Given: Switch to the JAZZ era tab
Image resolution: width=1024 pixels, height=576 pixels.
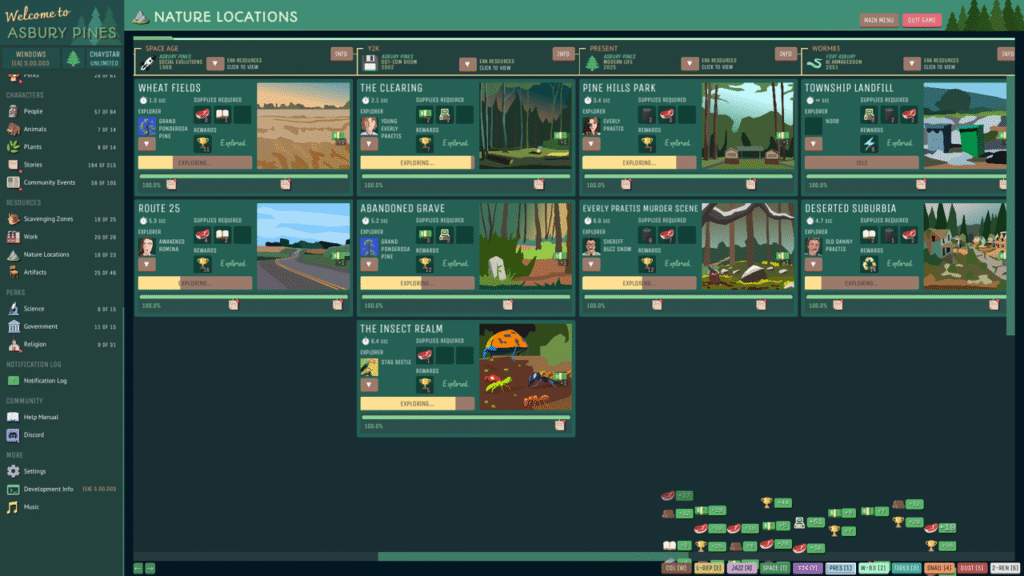Looking at the screenshot, I should 741,568.
